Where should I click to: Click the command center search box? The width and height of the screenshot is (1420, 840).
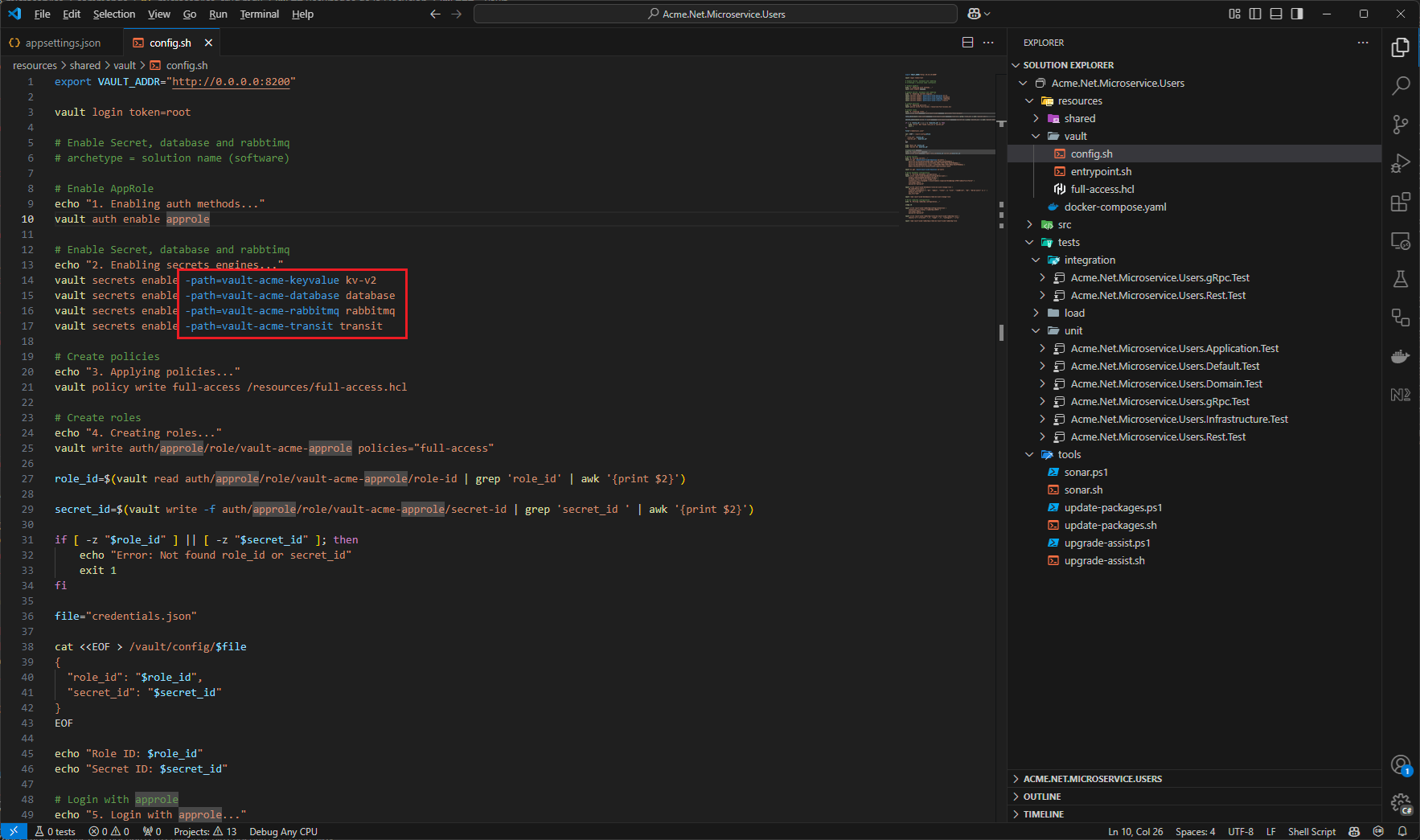click(x=716, y=14)
